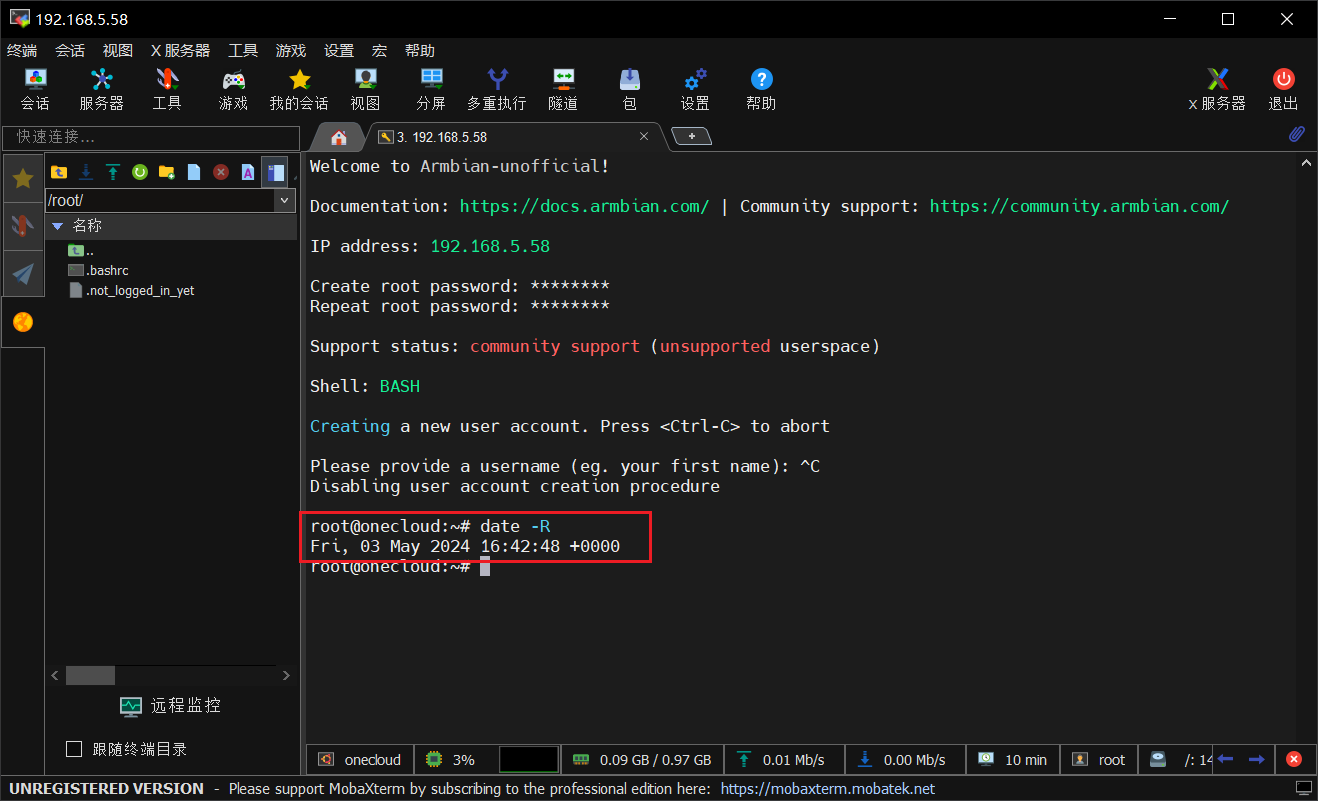Go to parent folder in SFTP toolbar
The image size is (1318, 801).
click(x=59, y=172)
